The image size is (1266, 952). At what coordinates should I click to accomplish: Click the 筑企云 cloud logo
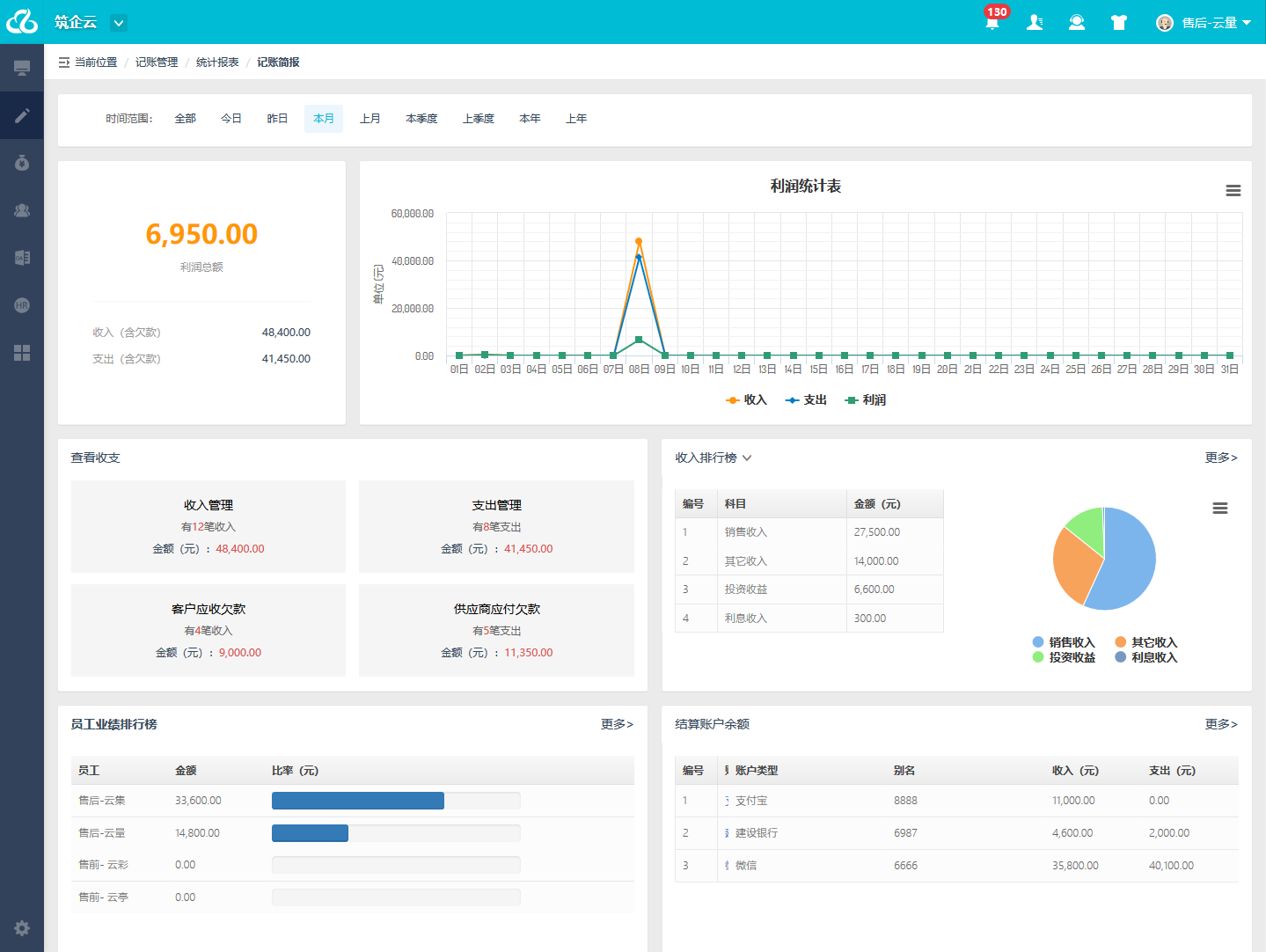click(x=22, y=22)
